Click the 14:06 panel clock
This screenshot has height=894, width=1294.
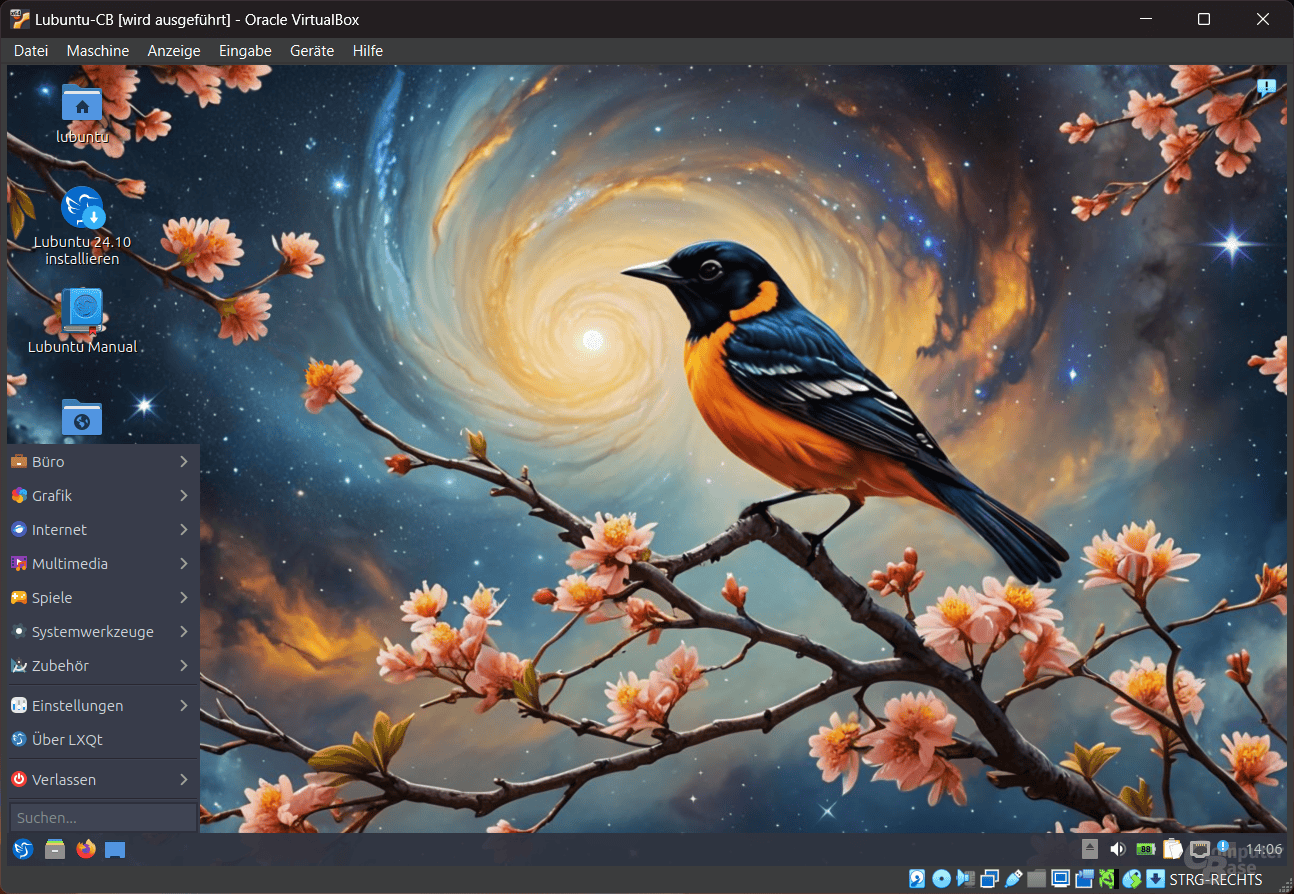click(x=1264, y=849)
